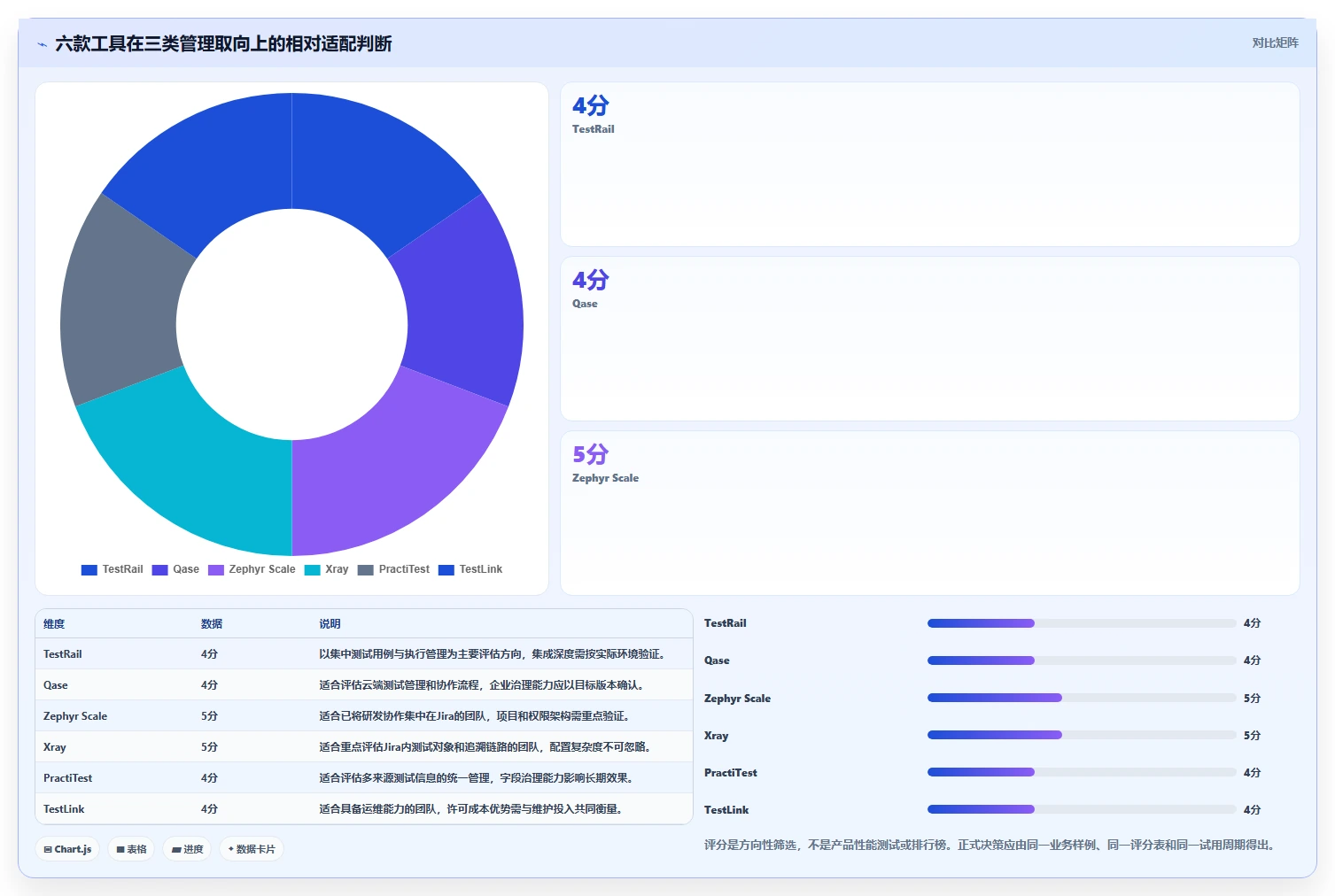Click the description '适合已将研发协作集中在Jira的团队…'
This screenshot has width=1335, height=896.
click(x=476, y=716)
